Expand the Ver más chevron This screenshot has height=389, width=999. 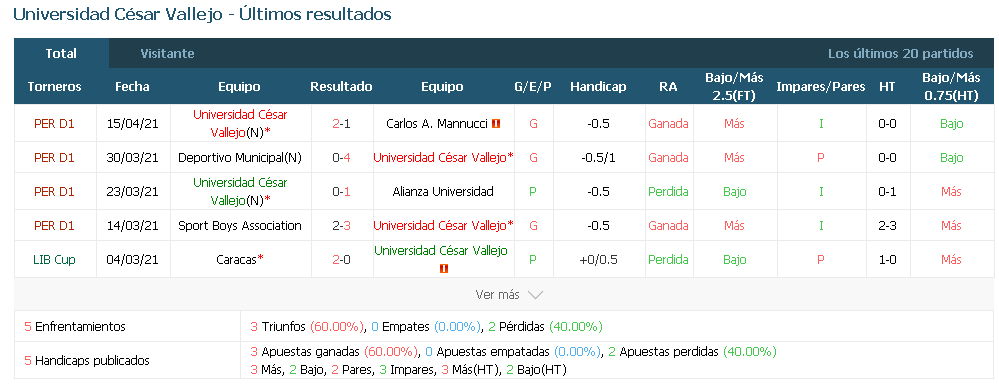535,295
